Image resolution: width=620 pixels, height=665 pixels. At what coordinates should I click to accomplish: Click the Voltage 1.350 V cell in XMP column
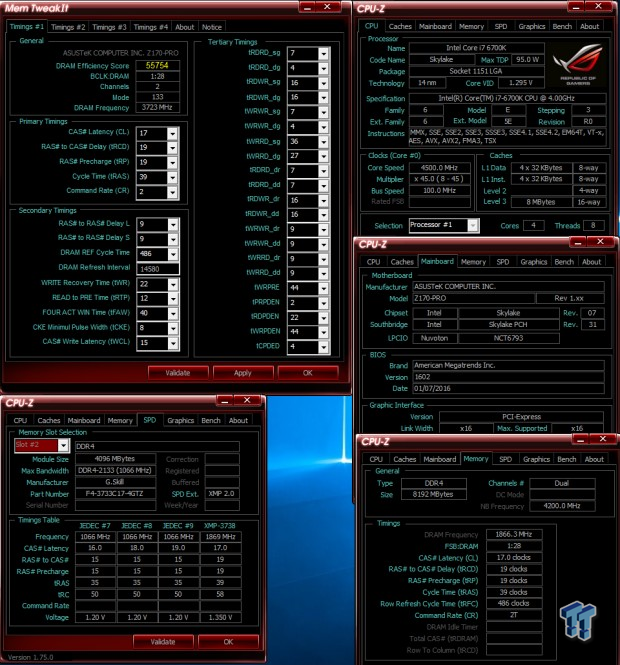220,618
